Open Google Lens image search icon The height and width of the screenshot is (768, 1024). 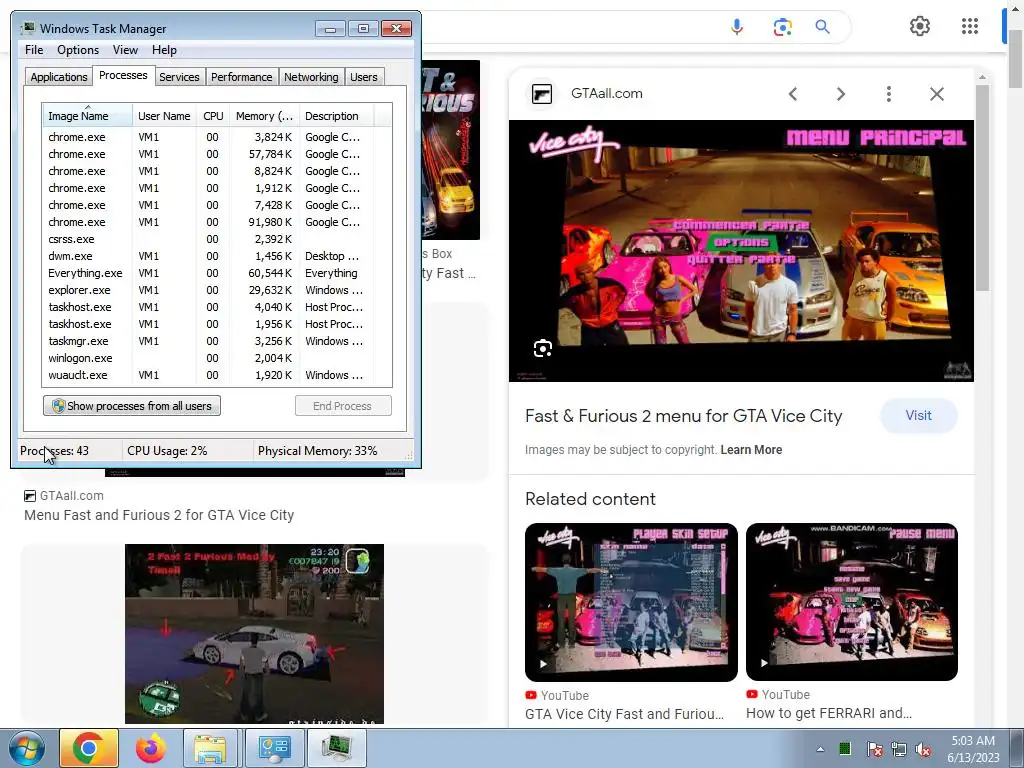(x=782, y=27)
